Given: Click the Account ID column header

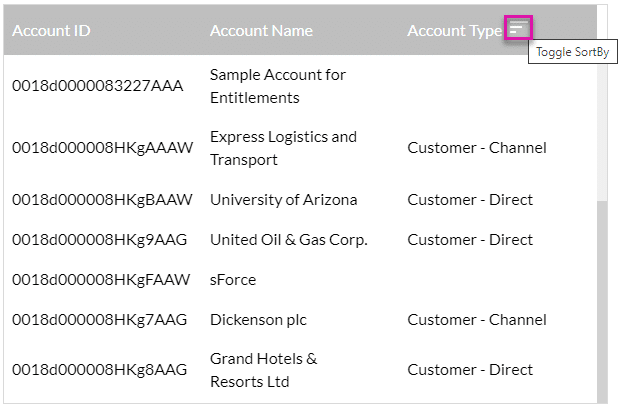Looking at the screenshot, I should [x=51, y=31].
